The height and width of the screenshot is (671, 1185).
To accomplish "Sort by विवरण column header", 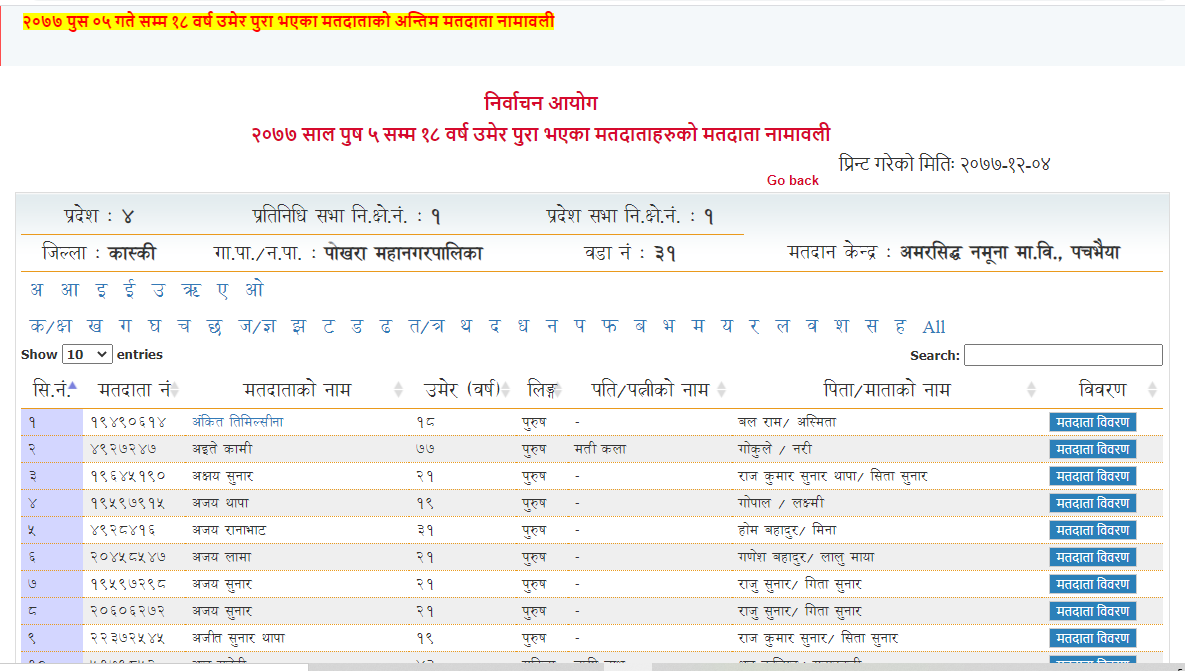I will (1102, 390).
